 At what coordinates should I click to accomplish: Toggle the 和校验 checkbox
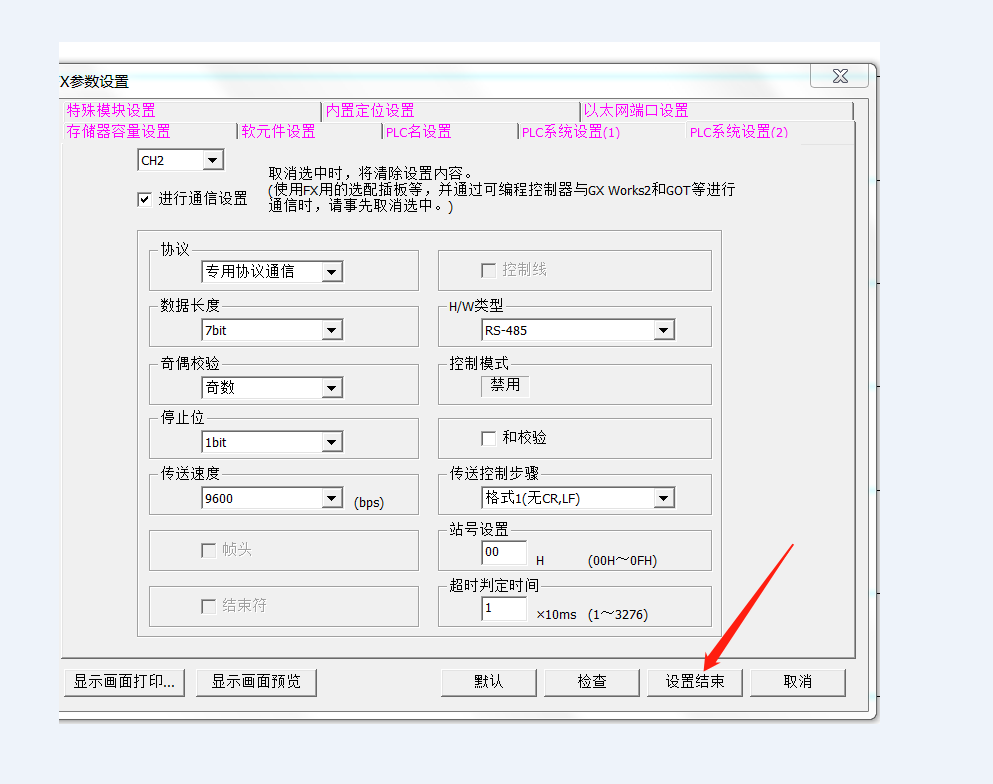tap(489, 438)
